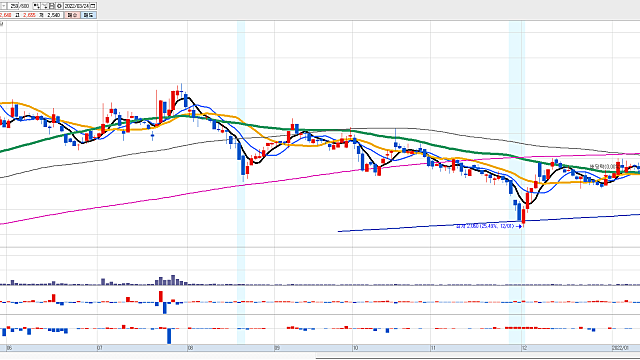Click the lowest price annotation label near December
This screenshot has width=640, height=360.
[x=486, y=226]
